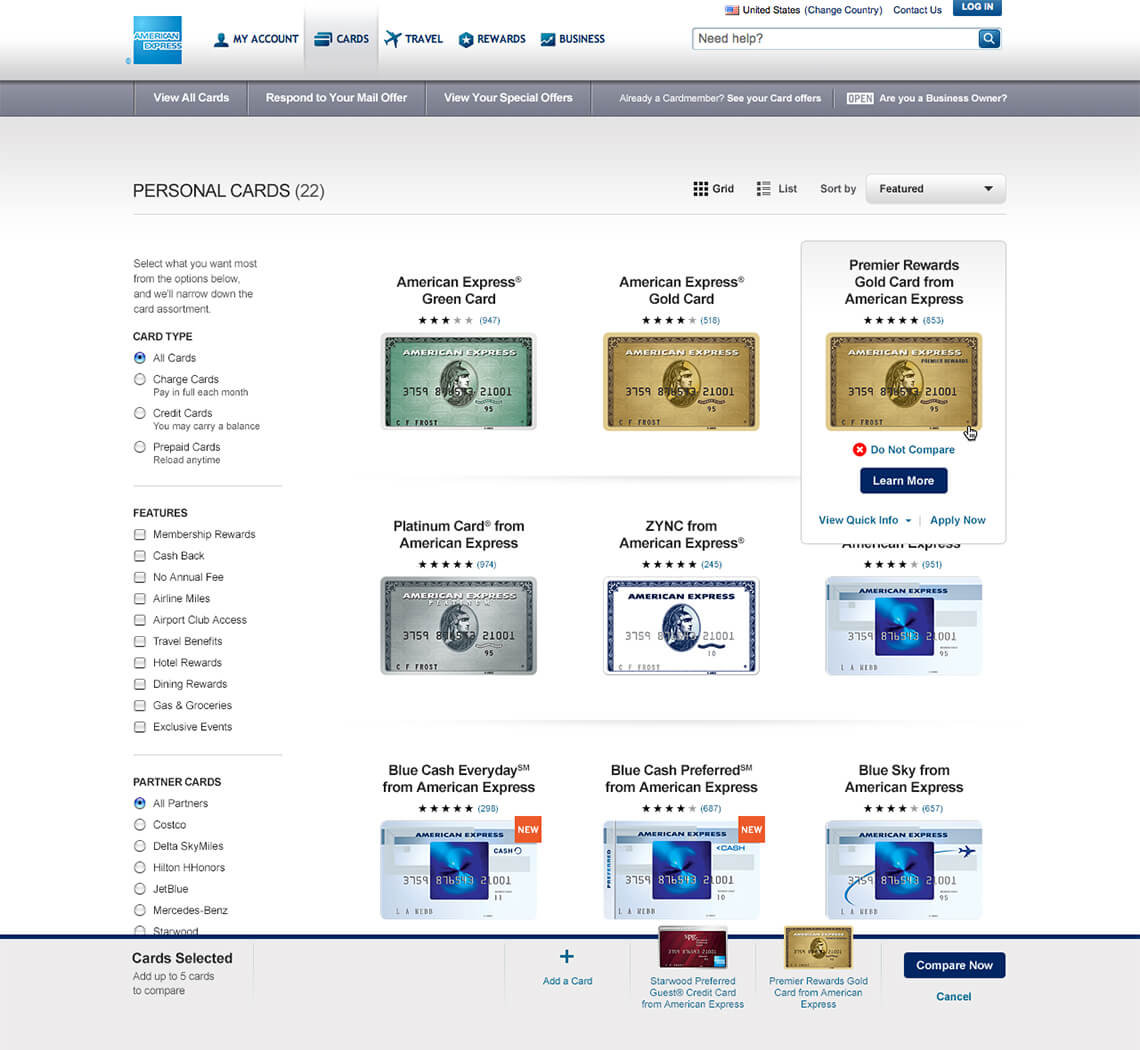Open Respond to Your Mail Offer tab

pos(336,98)
